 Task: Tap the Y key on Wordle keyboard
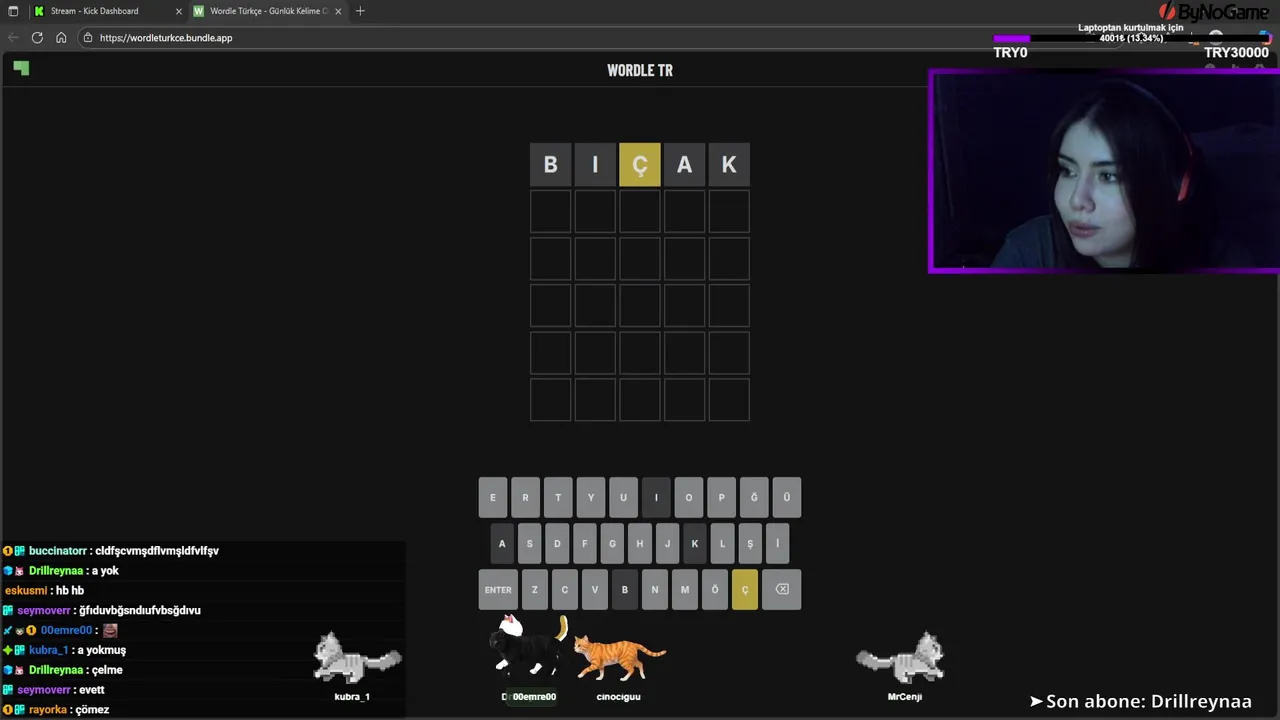pyautogui.click(x=591, y=497)
